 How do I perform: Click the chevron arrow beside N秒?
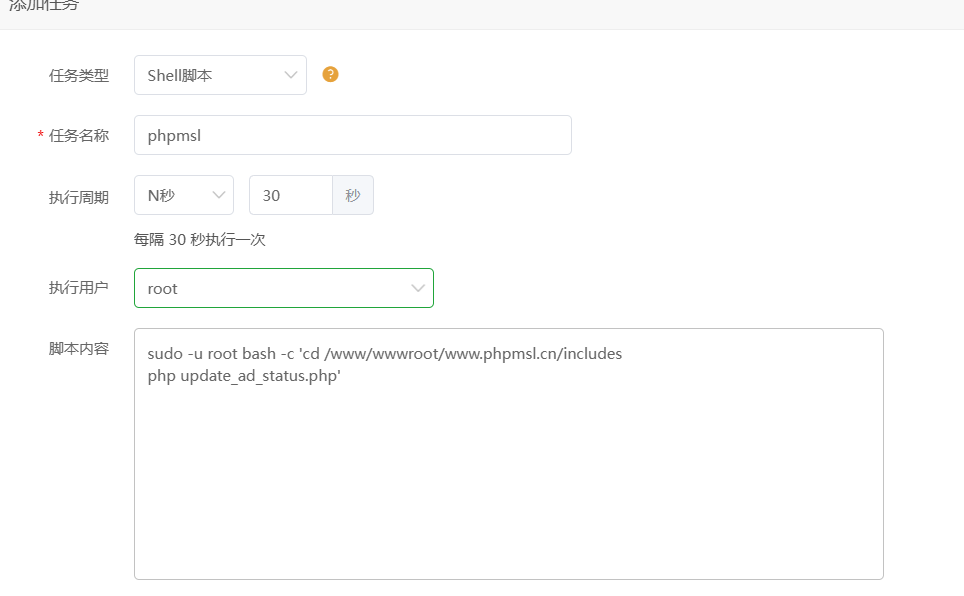pyautogui.click(x=218, y=195)
